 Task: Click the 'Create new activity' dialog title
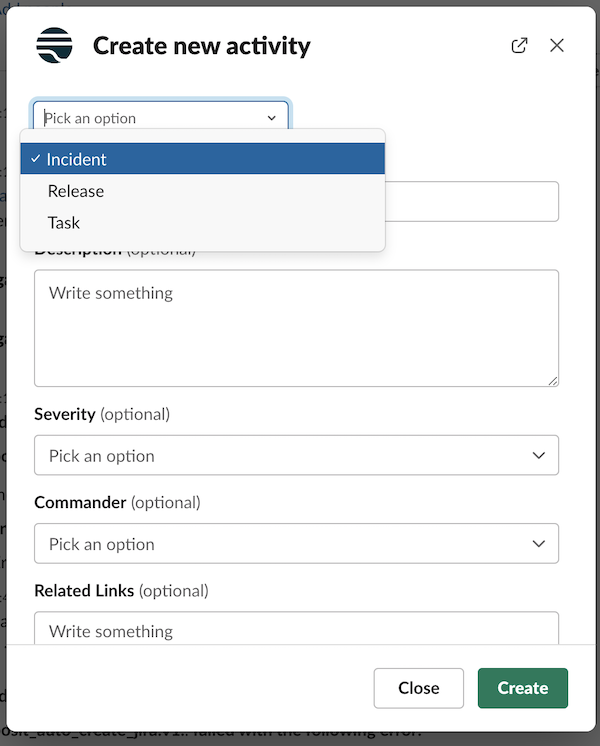tap(201, 46)
